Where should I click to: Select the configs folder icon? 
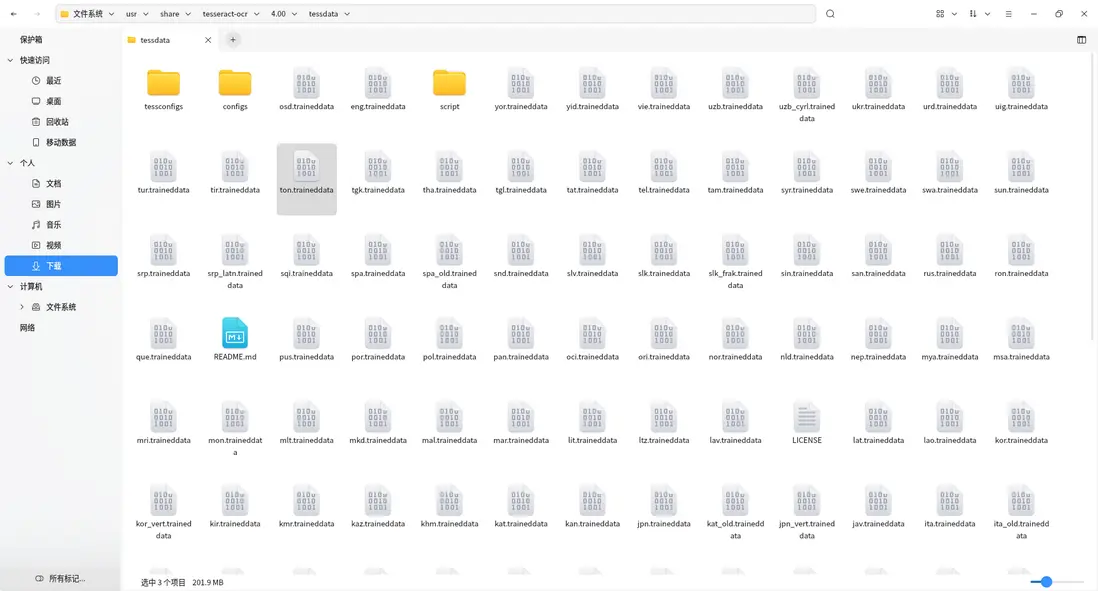click(235, 83)
